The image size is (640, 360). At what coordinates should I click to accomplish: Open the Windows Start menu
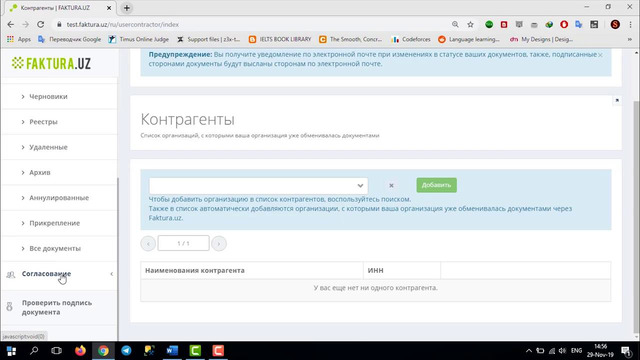click(11, 351)
